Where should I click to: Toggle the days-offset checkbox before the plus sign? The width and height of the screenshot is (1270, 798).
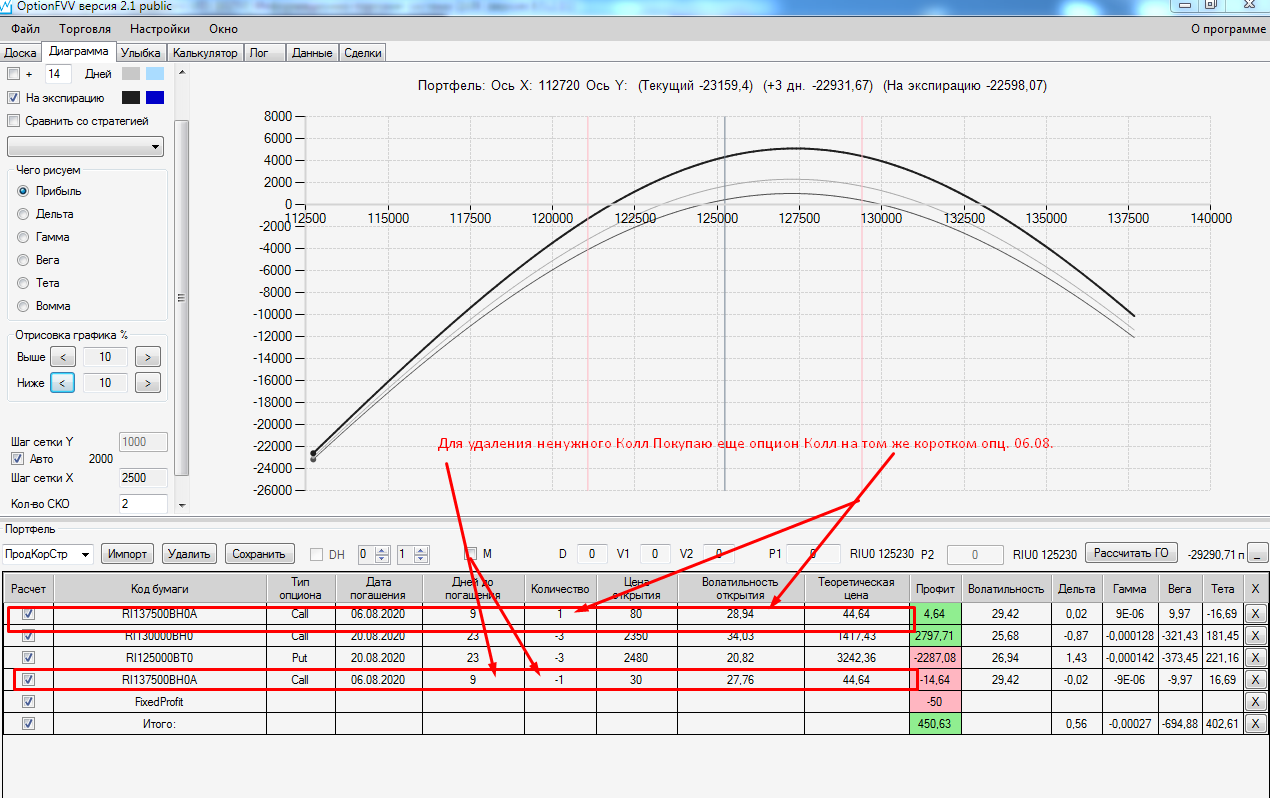(x=13, y=74)
